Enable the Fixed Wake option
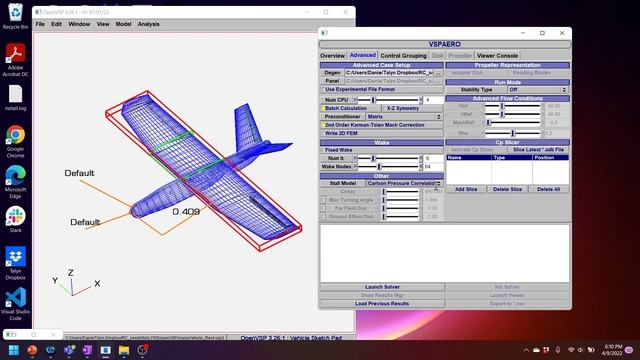Screen dimensions: 640x360 (382, 150)
